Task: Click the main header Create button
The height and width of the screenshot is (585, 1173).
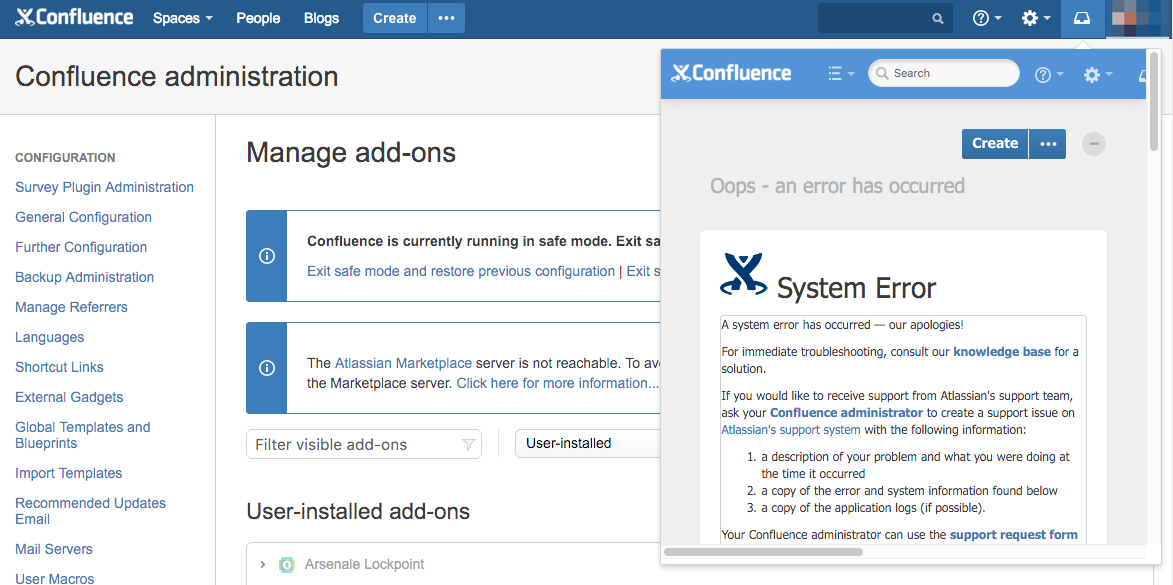Action: (x=395, y=18)
